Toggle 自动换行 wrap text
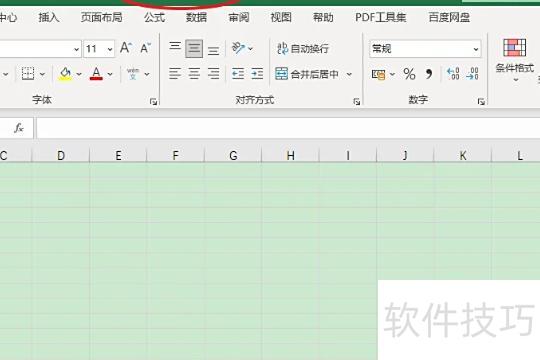This screenshot has height=360, width=540. (303, 49)
